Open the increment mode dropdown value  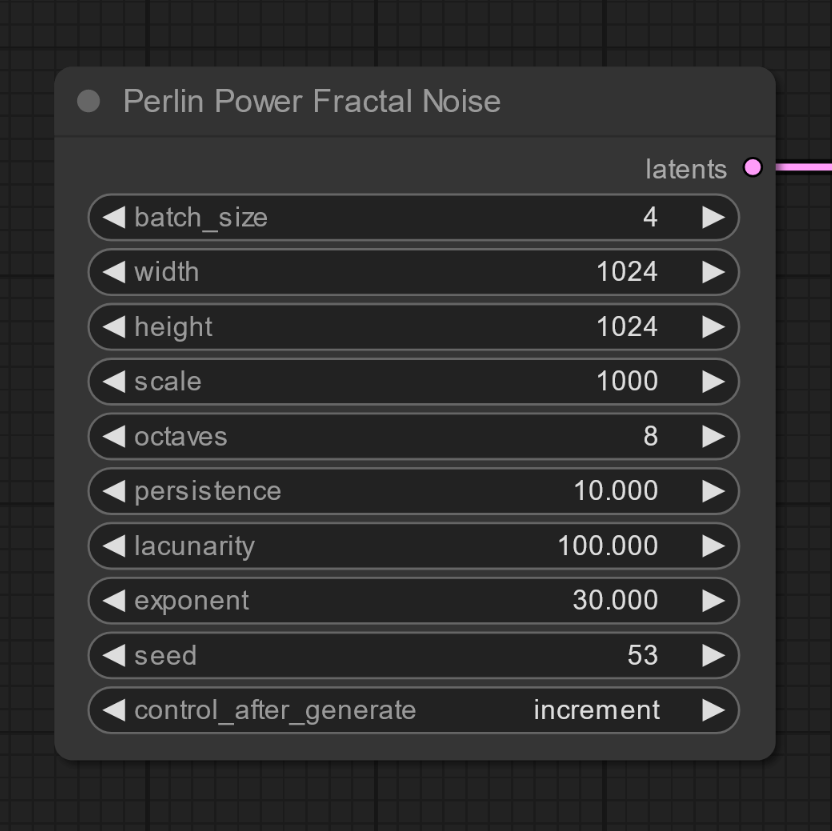596,710
